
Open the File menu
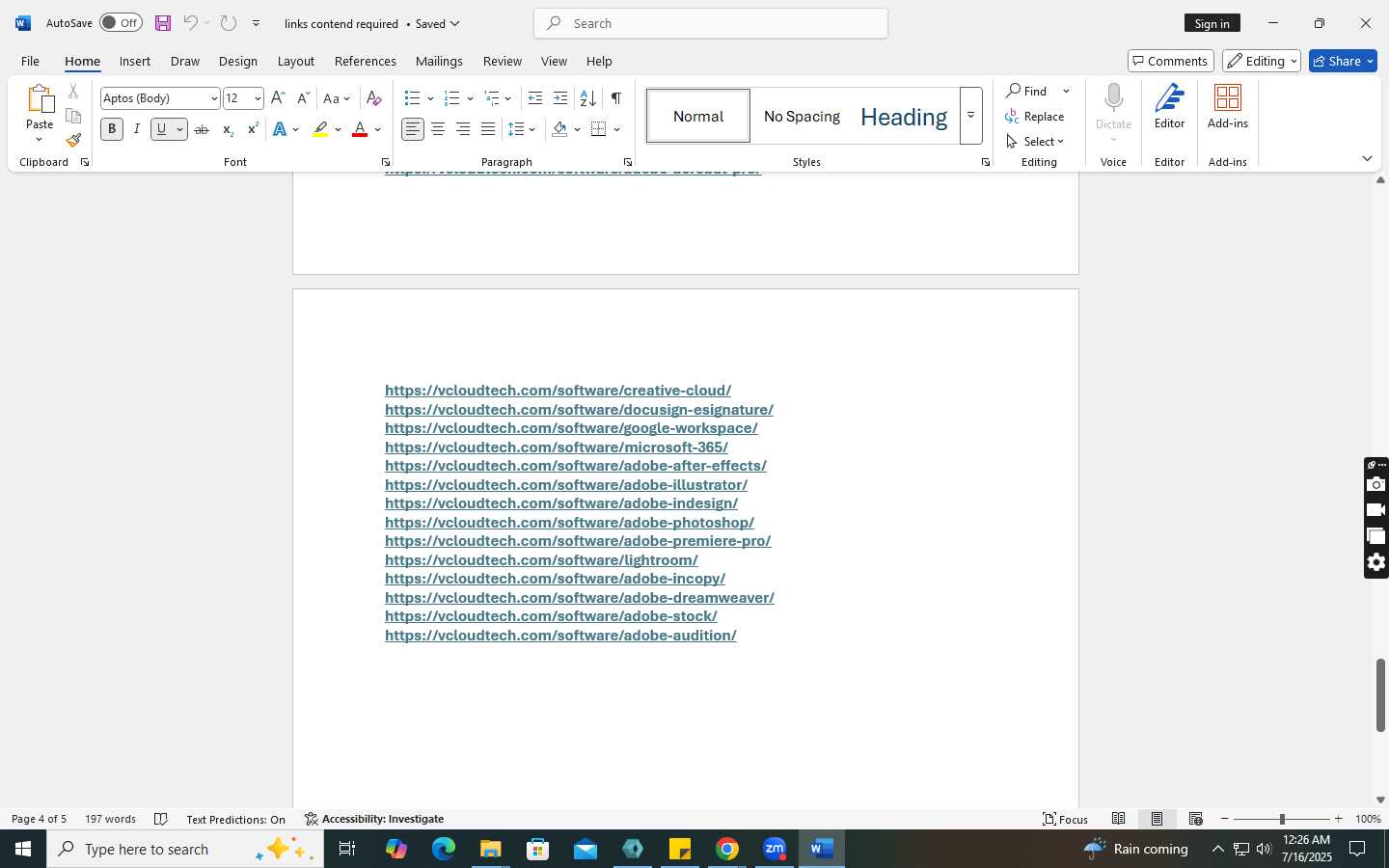point(30,61)
